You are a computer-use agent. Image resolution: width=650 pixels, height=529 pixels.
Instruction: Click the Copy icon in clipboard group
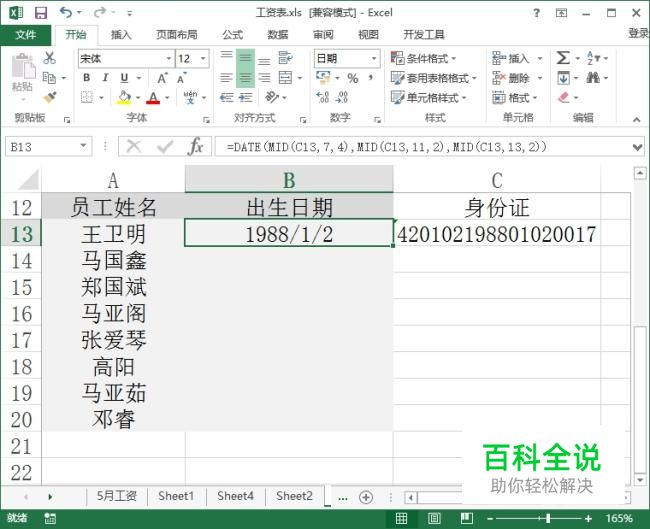(49, 78)
